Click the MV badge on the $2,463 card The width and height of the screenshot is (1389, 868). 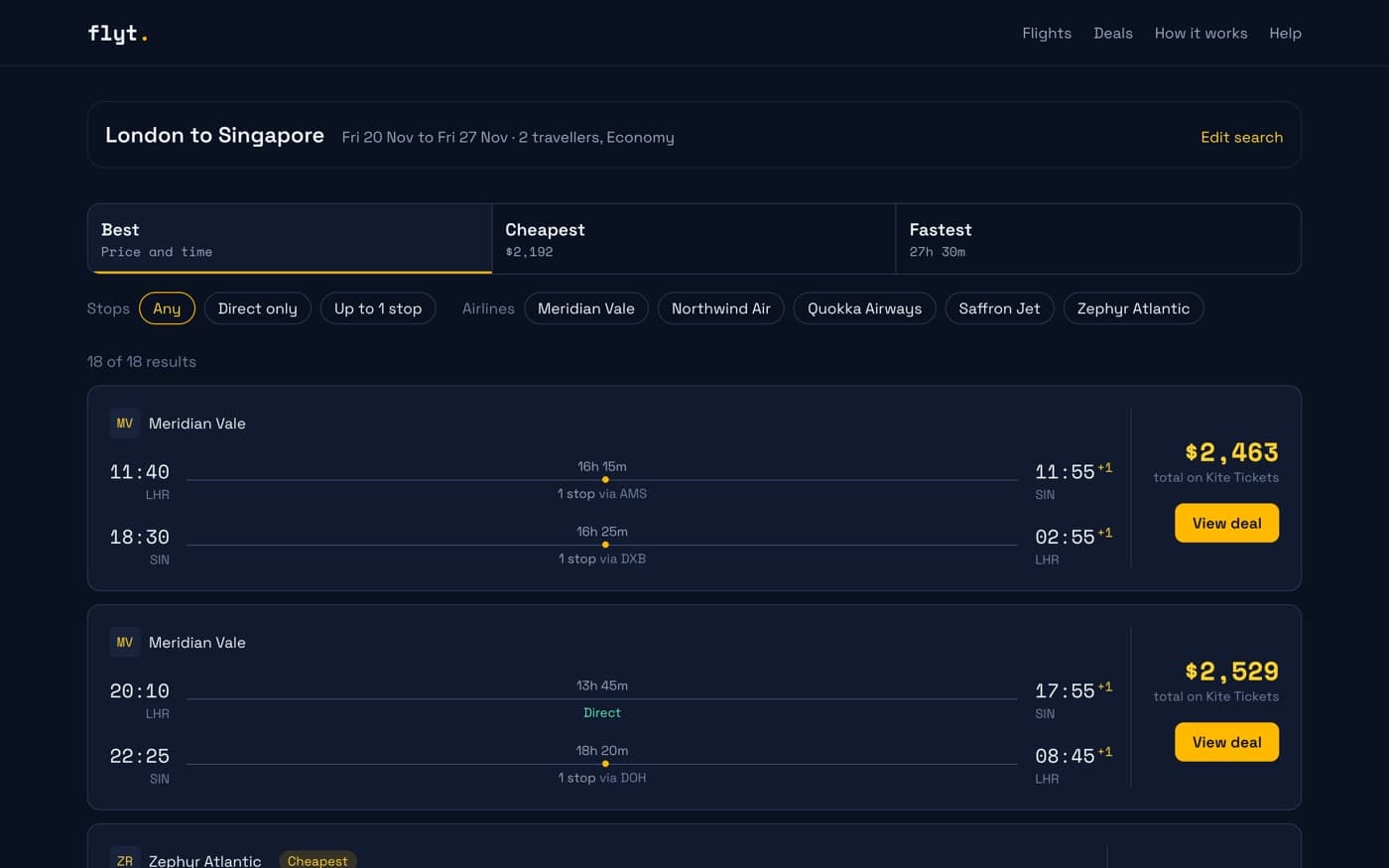[125, 424]
